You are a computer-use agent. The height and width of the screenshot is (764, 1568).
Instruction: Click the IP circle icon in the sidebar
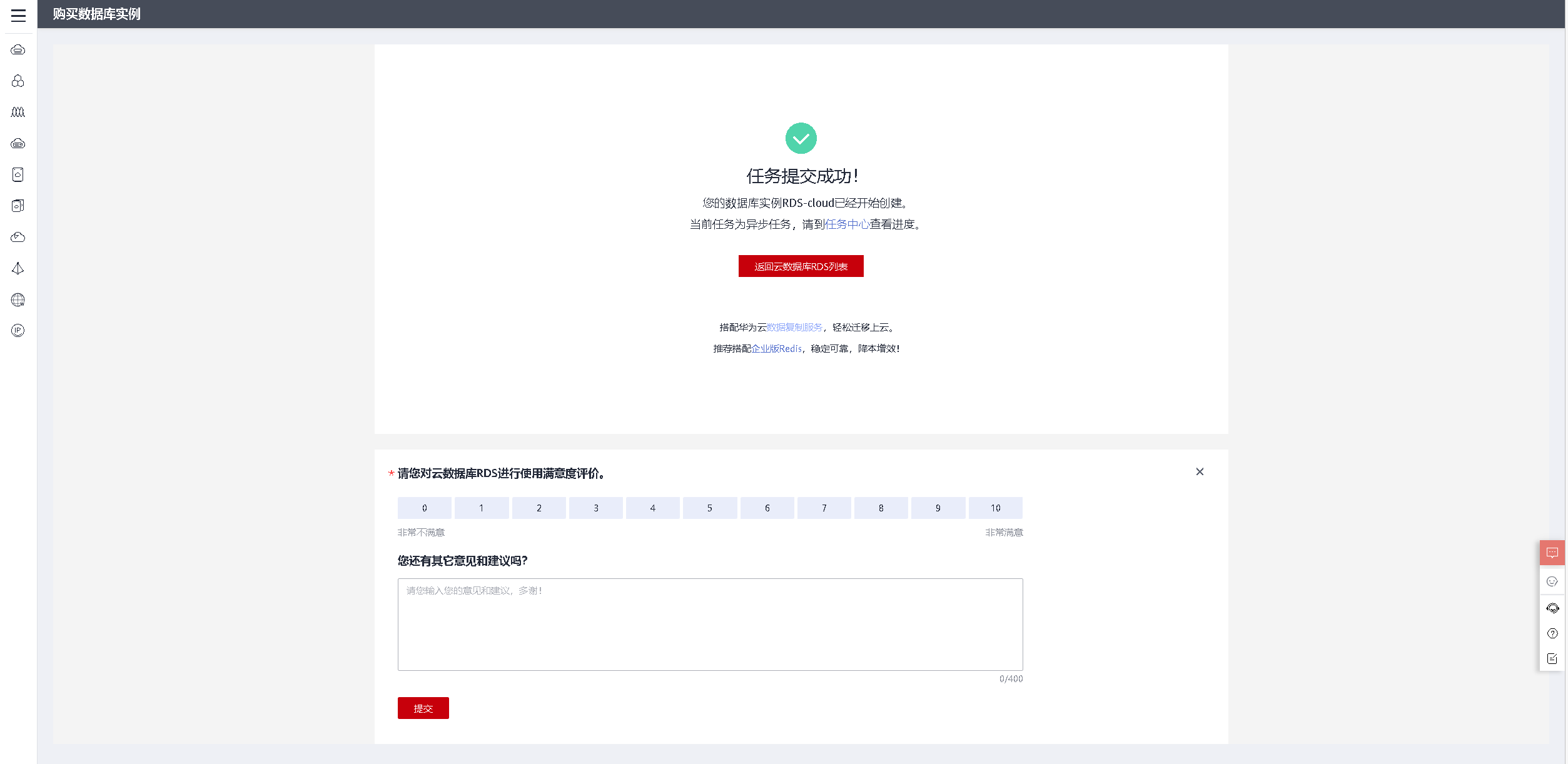18,331
